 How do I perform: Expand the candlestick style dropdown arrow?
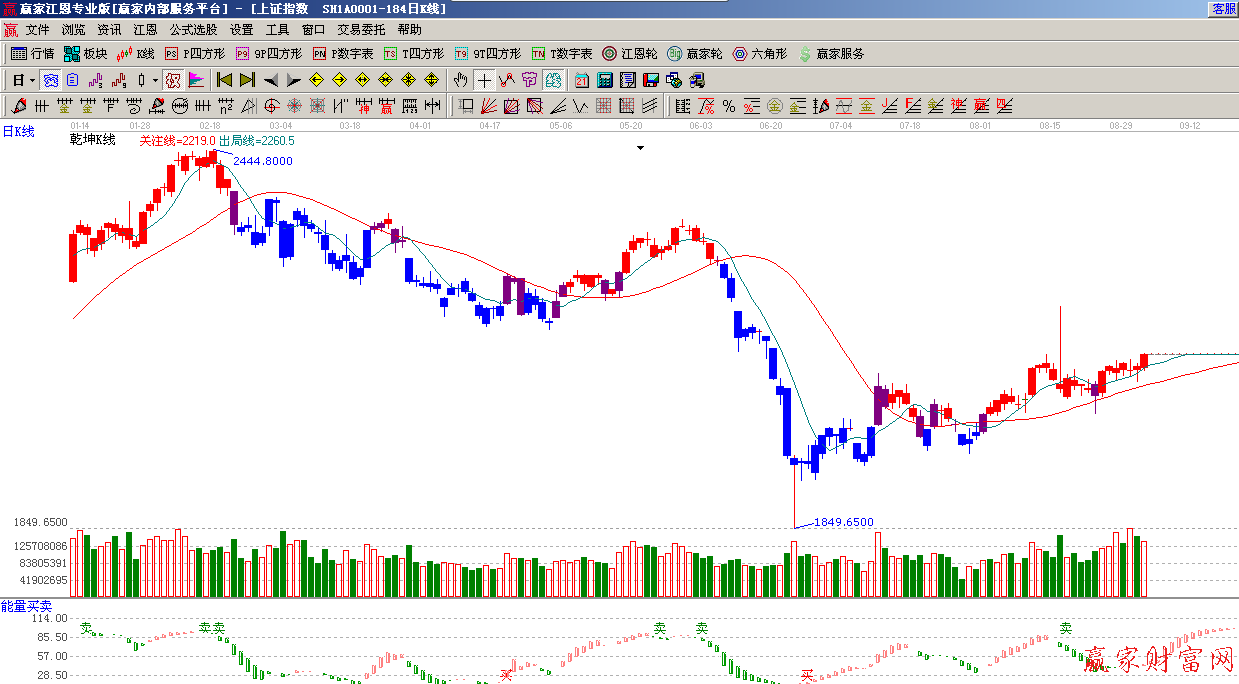155,80
